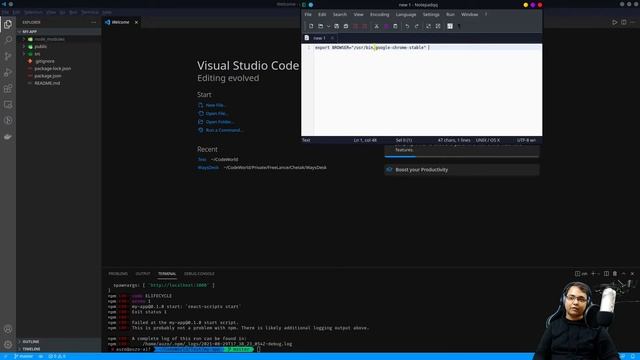Click the Redo icon in Notepadqq toolbar
This screenshot has height=360, width=640.
click(x=416, y=26)
